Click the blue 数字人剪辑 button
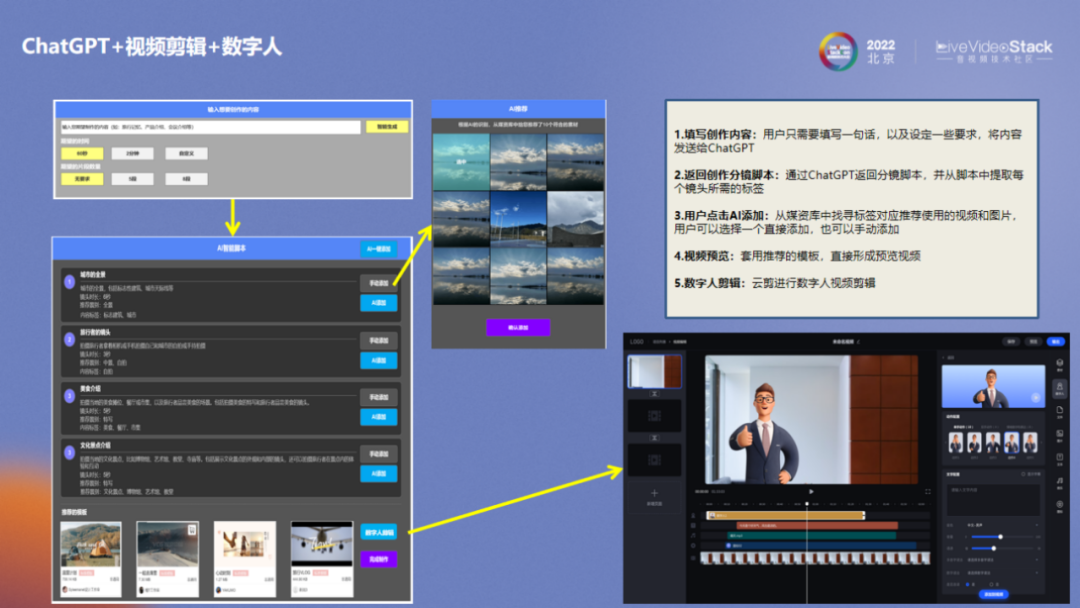1080x608 pixels. click(x=378, y=532)
